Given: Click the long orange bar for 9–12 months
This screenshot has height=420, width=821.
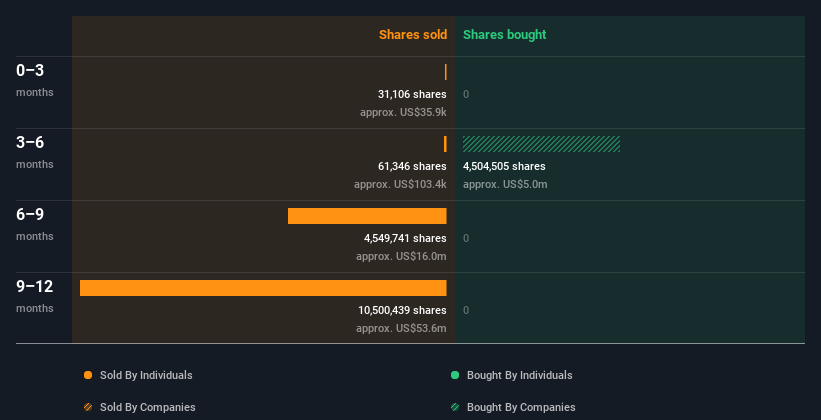Looking at the screenshot, I should point(263,288).
